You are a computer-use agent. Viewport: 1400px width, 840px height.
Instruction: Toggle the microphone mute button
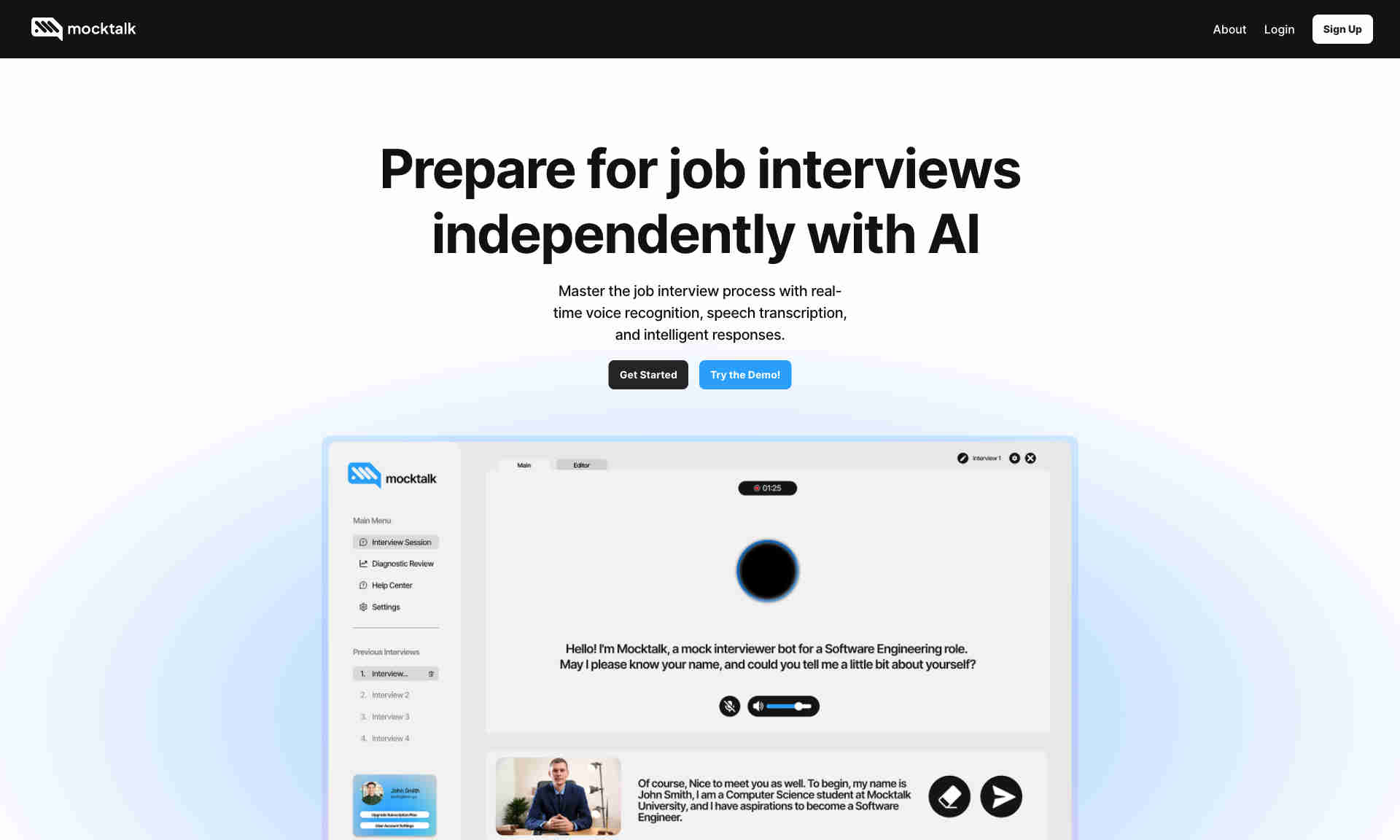(x=729, y=706)
